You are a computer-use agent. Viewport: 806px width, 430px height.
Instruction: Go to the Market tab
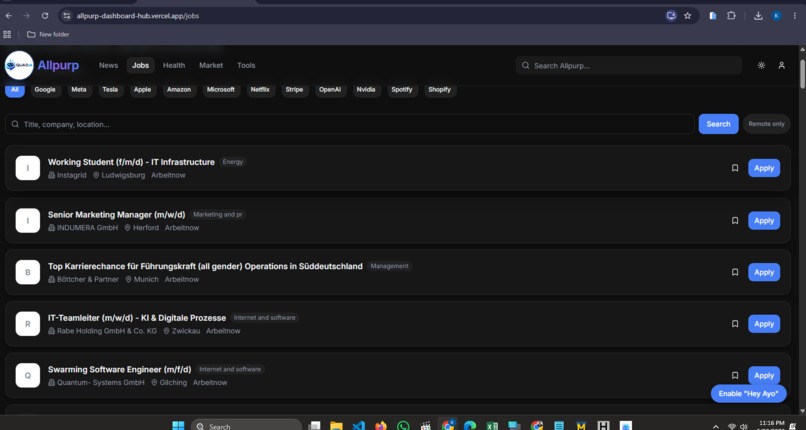(x=211, y=65)
